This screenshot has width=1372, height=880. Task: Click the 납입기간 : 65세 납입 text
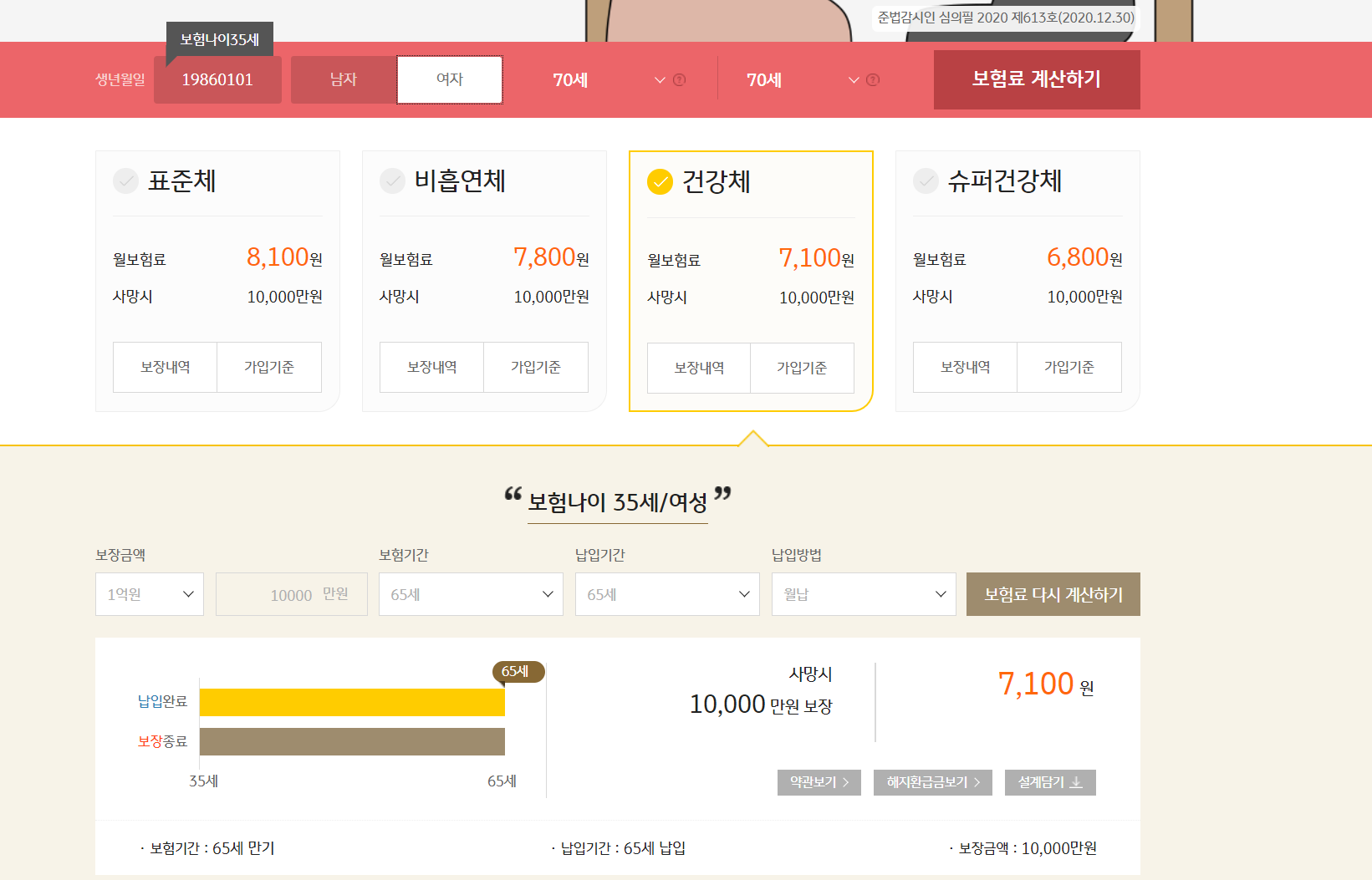[623, 848]
